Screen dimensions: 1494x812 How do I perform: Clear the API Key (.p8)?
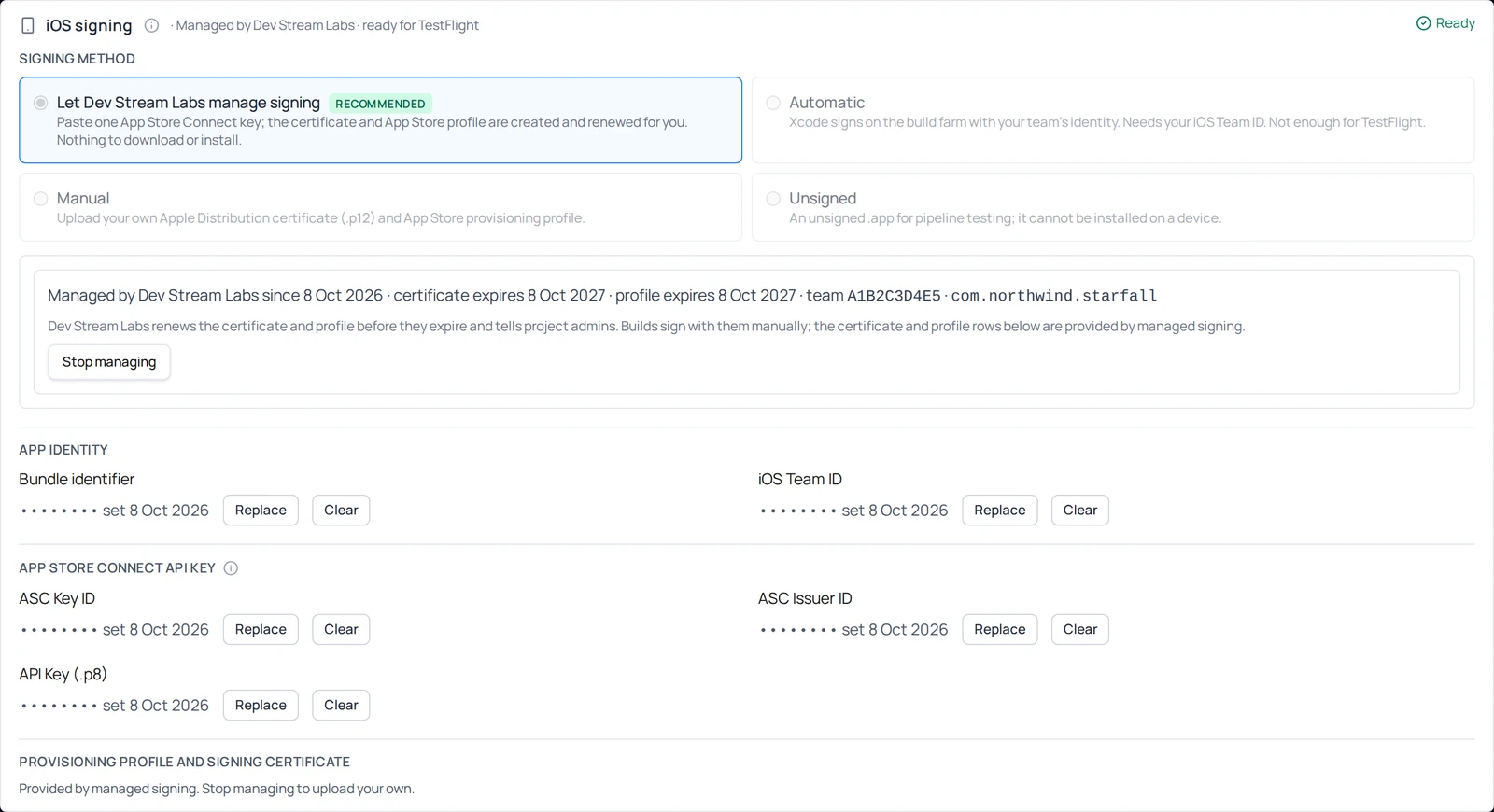click(341, 706)
